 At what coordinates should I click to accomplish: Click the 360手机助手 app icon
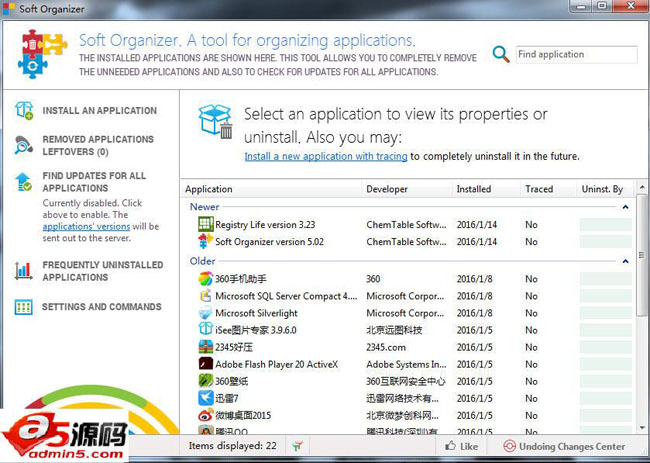[206, 279]
